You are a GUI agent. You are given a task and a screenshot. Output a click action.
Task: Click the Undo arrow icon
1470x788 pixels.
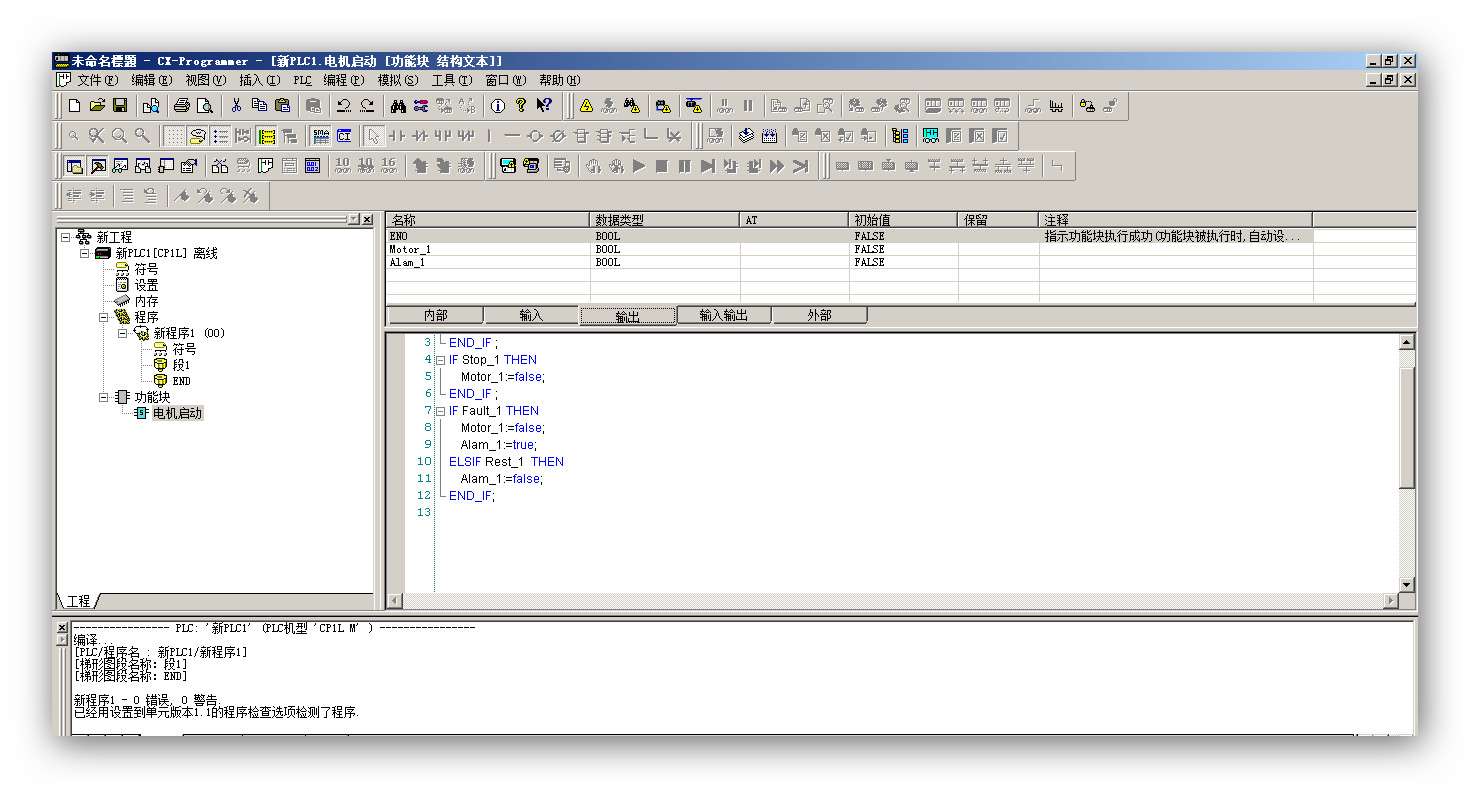[x=343, y=106]
